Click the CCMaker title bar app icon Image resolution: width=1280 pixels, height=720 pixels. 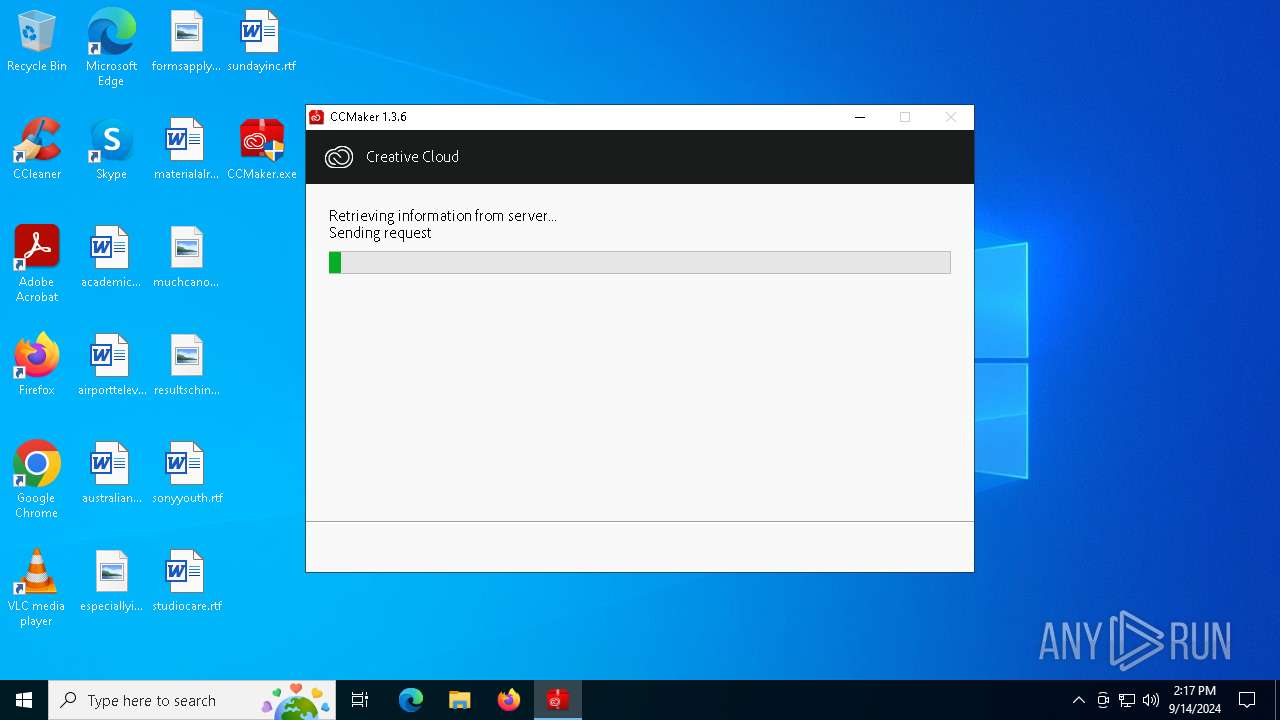[x=316, y=117]
